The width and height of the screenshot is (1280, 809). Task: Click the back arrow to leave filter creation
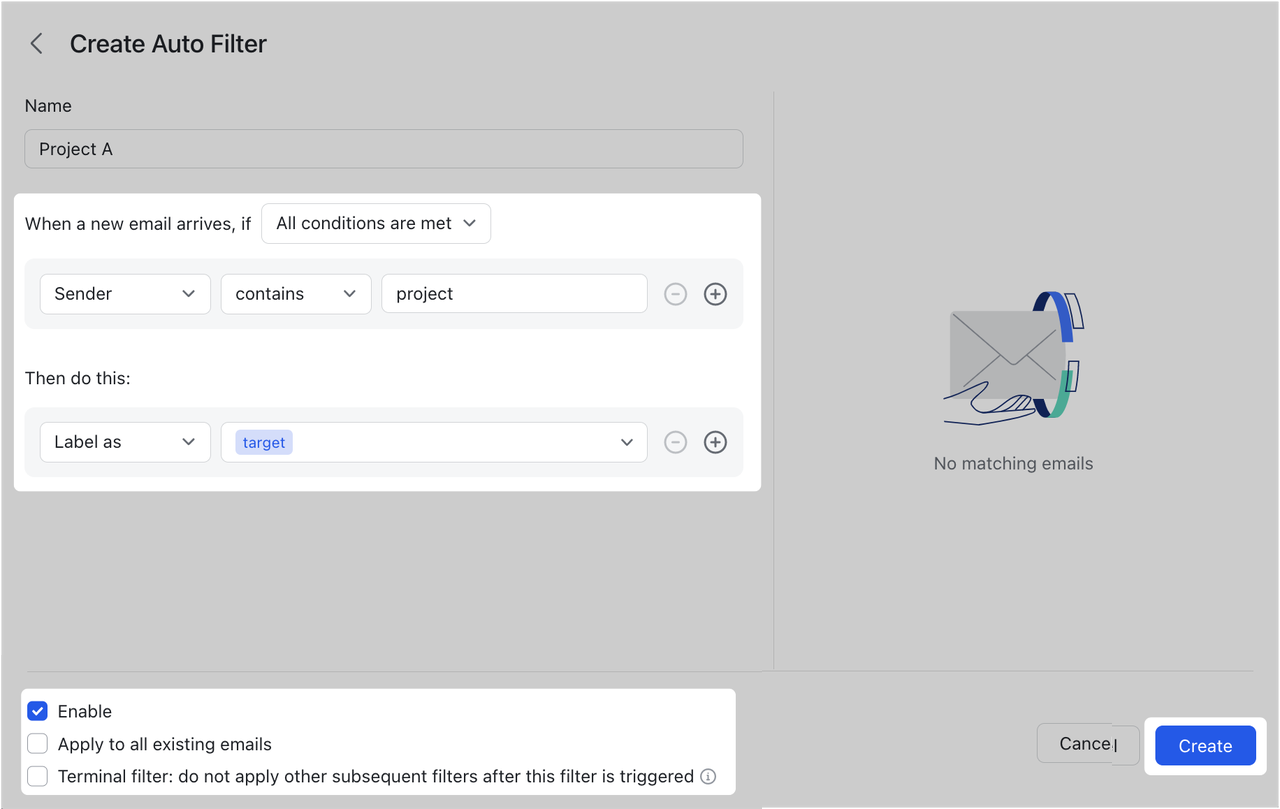coord(36,43)
